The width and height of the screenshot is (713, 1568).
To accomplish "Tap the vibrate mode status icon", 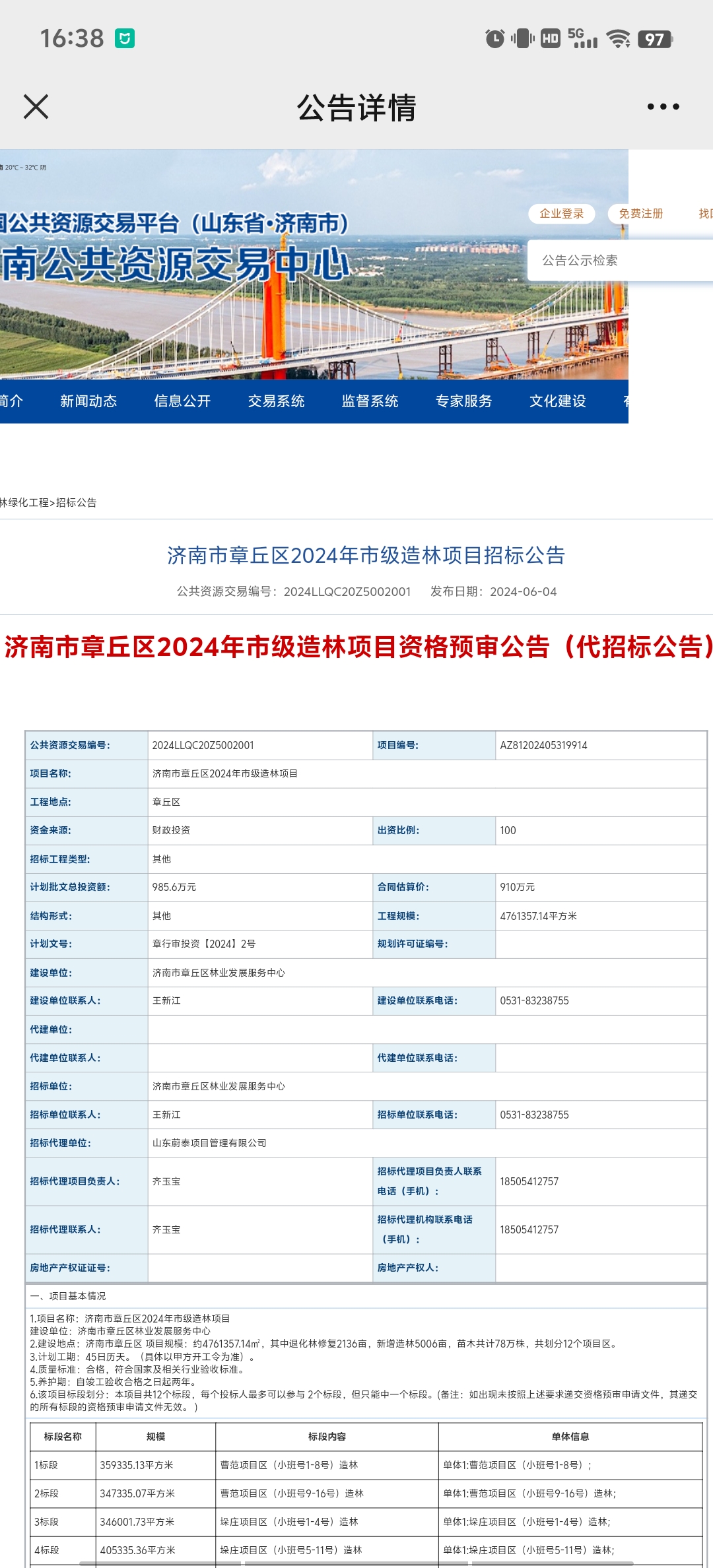I will click(522, 38).
